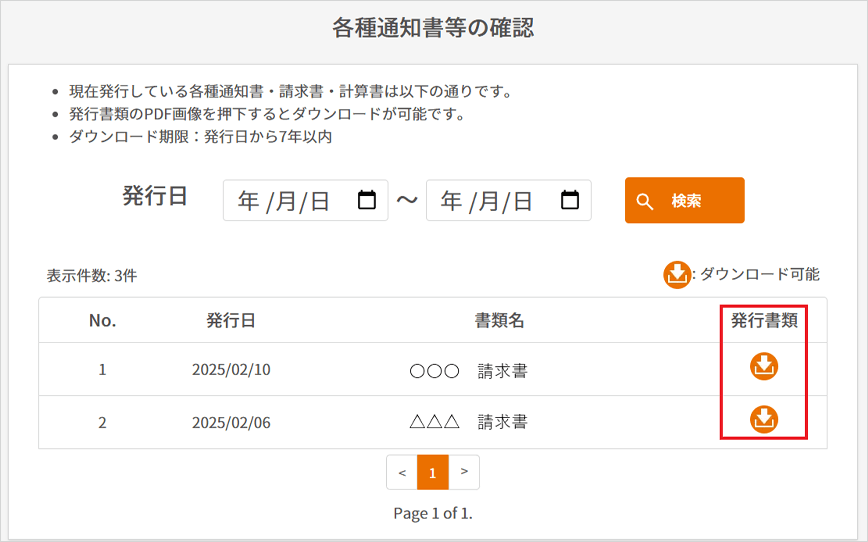
Task: Open the start date calendar picker
Action: tap(367, 200)
